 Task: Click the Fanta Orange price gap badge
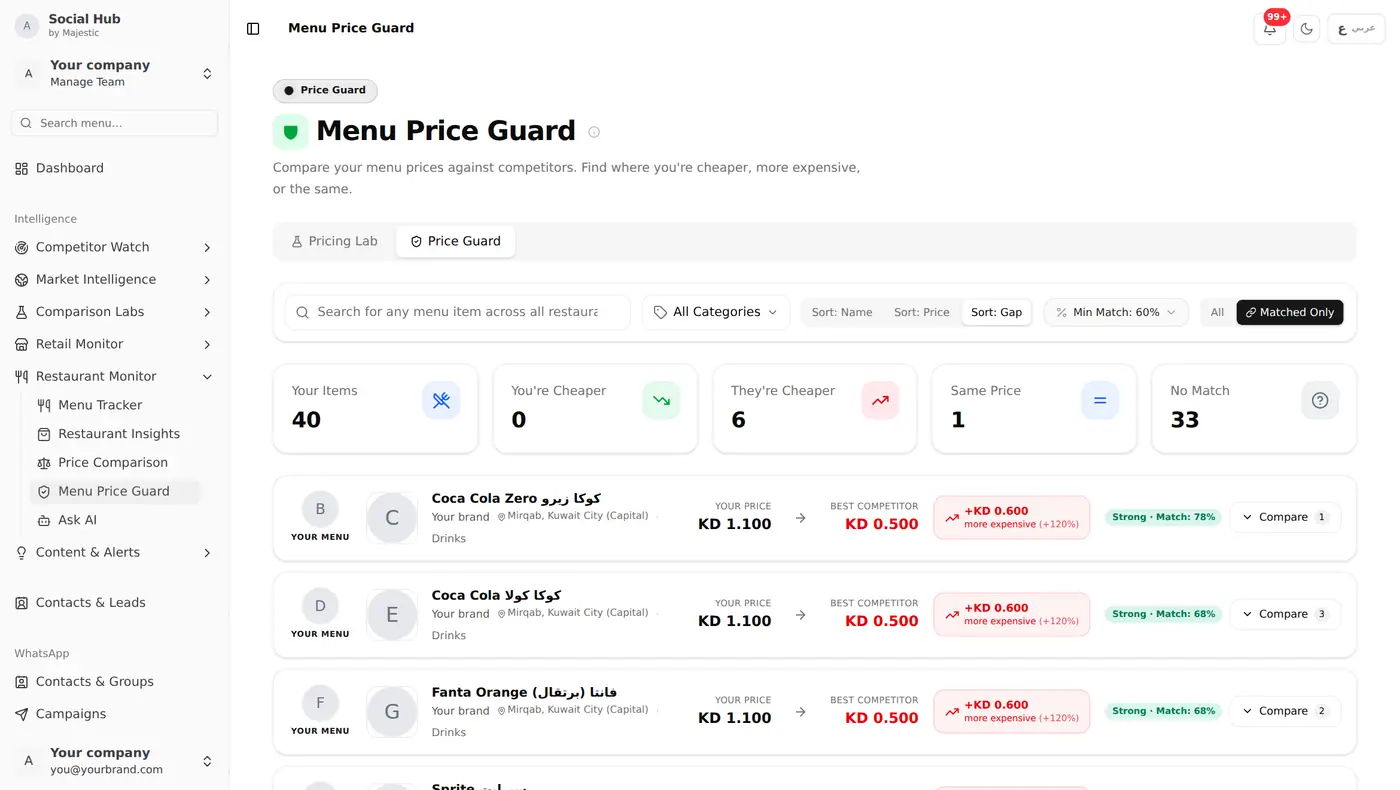pyautogui.click(x=1012, y=711)
